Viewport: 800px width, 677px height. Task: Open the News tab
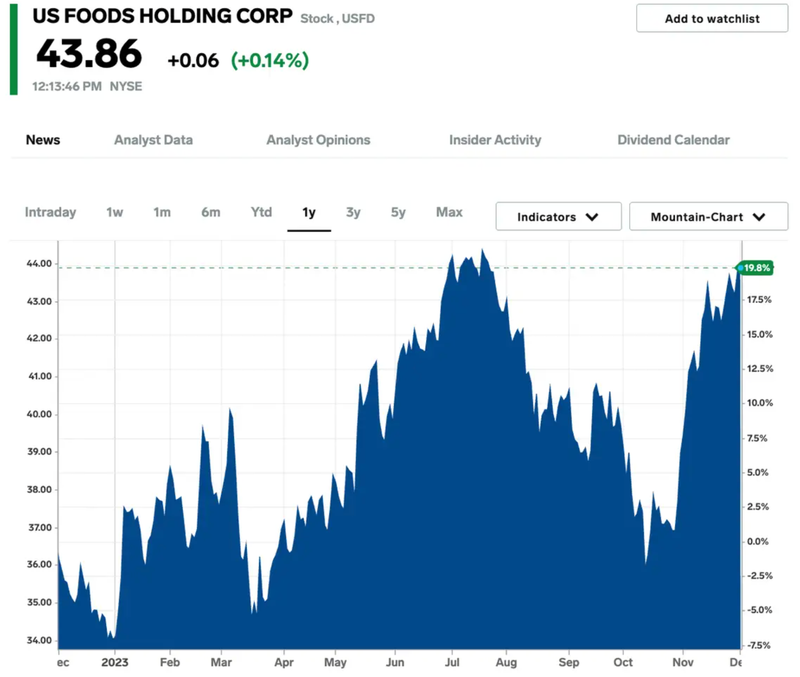43,140
